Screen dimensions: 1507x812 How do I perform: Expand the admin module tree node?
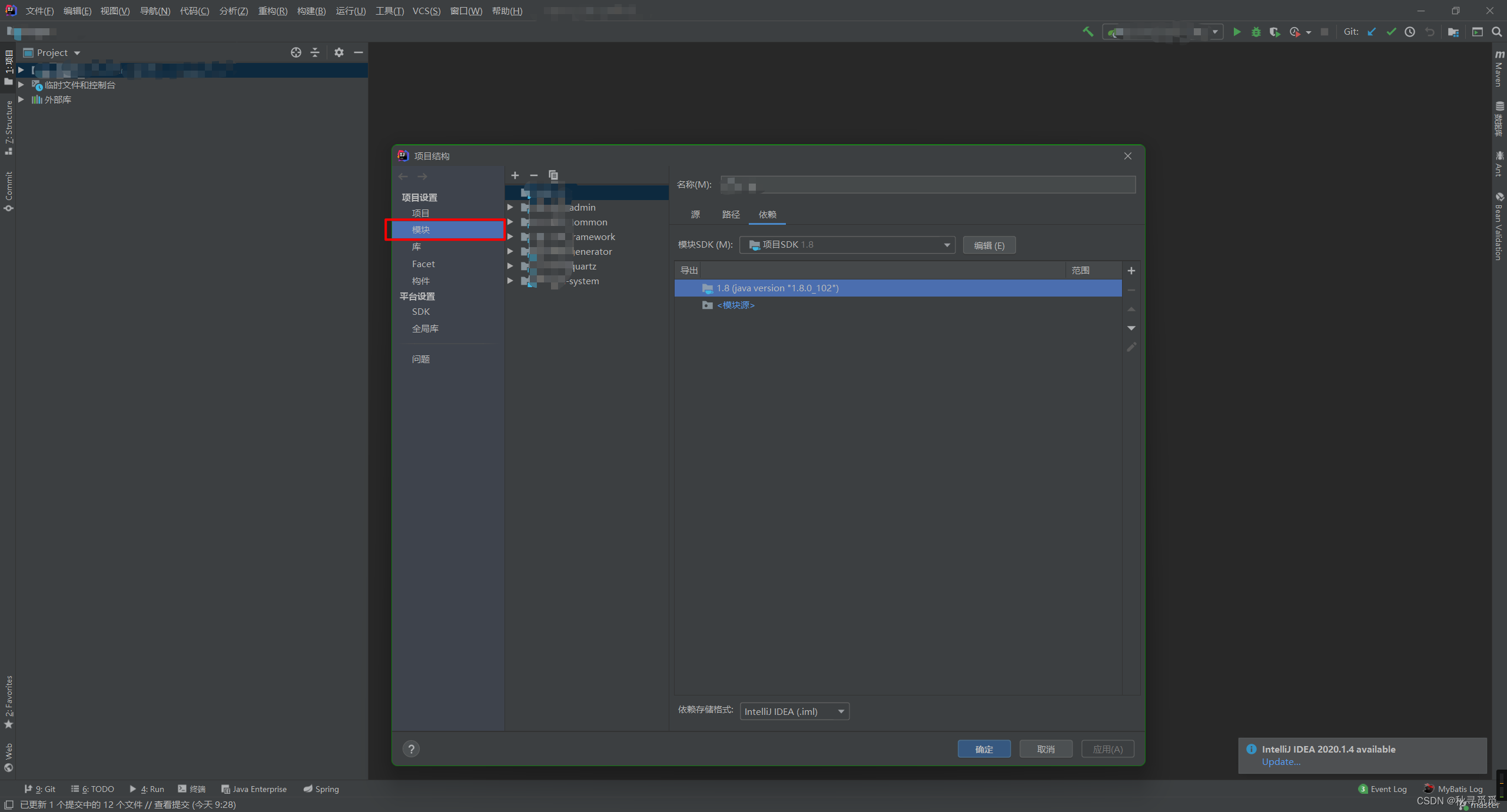pyautogui.click(x=510, y=207)
